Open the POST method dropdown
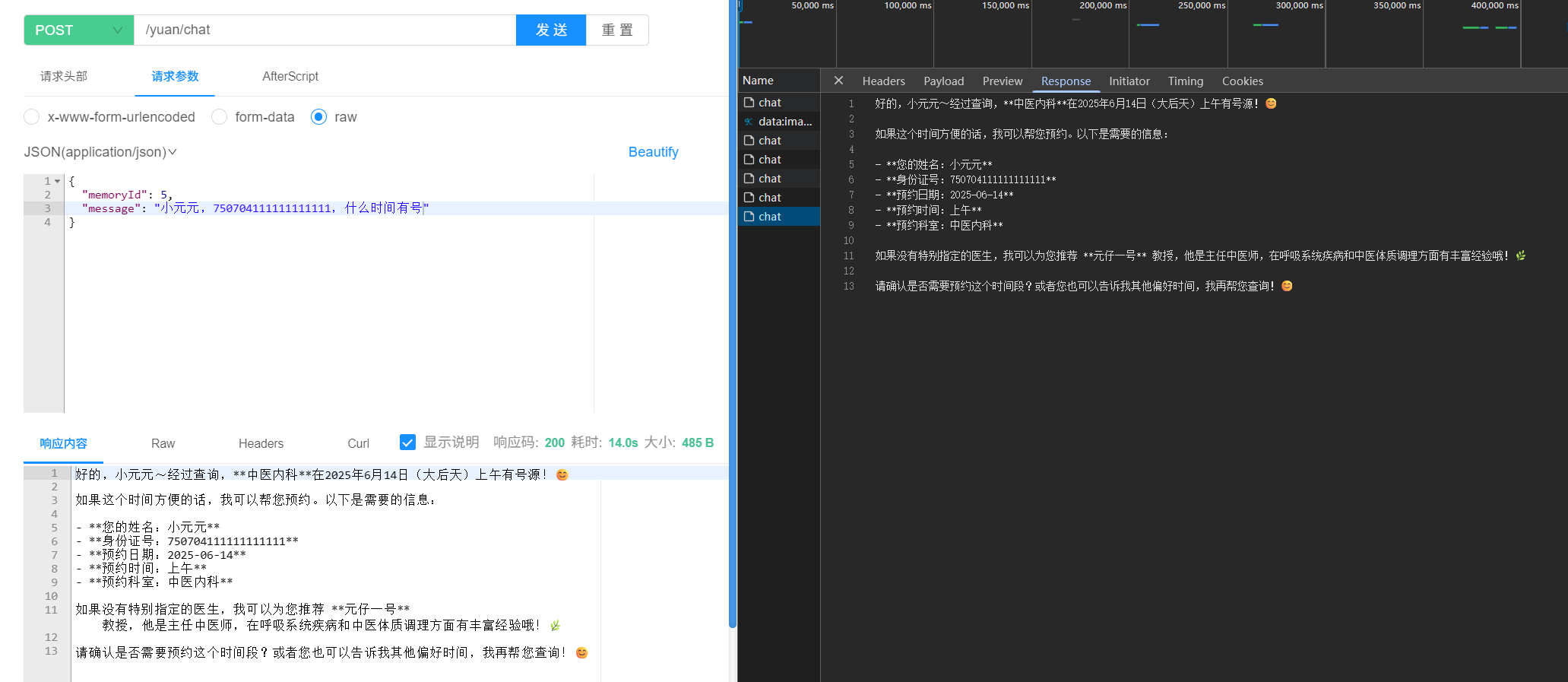 (78, 30)
